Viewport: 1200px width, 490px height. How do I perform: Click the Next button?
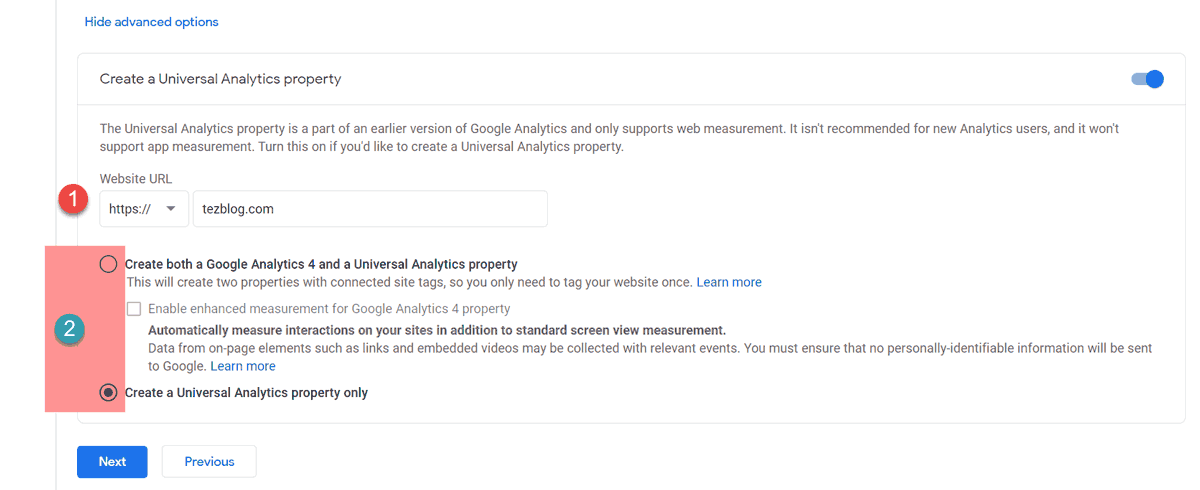click(112, 461)
